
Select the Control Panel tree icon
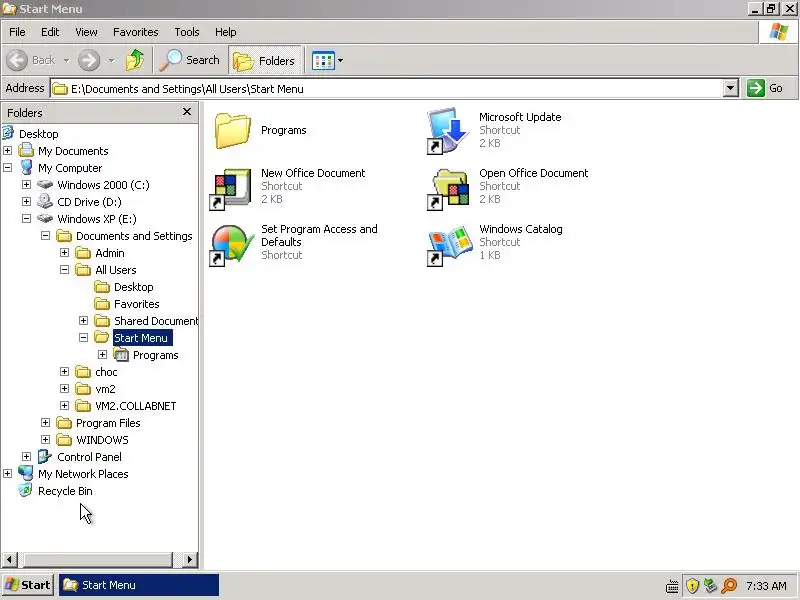[x=45, y=457]
